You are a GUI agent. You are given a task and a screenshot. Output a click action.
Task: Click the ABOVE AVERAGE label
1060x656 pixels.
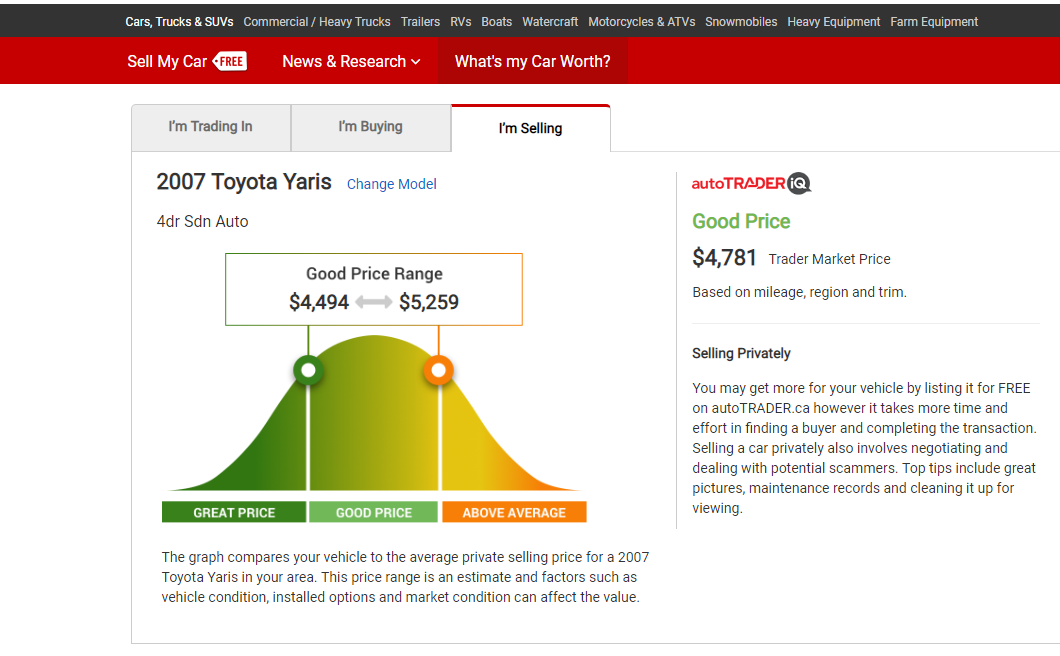[514, 513]
